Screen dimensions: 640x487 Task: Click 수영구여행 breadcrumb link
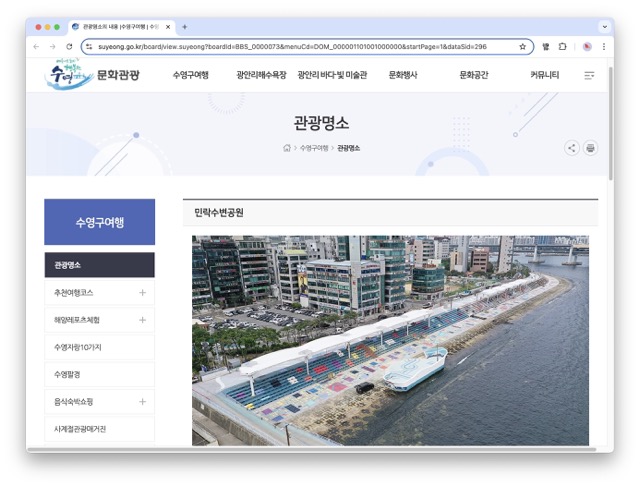(x=314, y=148)
